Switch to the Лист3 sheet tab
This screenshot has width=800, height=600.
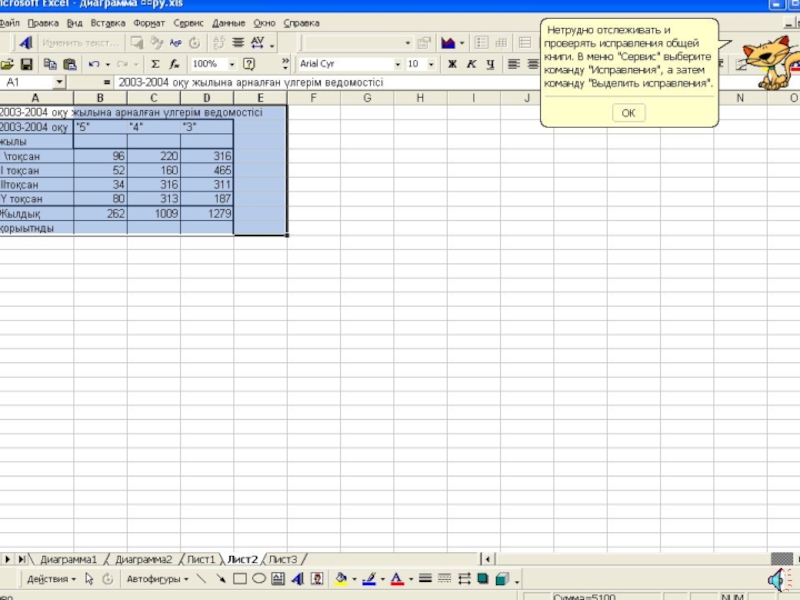[283, 559]
